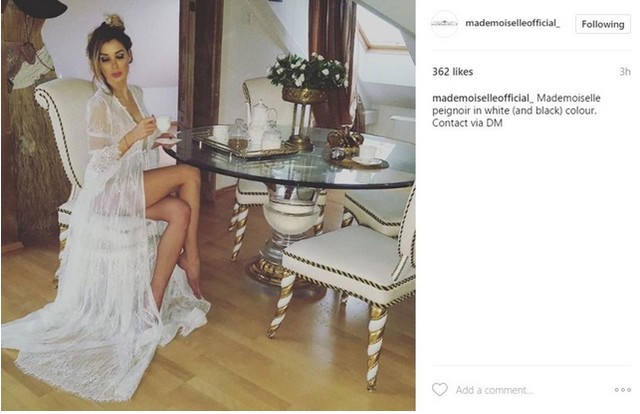Click the Contact via DM caption line

467,123
